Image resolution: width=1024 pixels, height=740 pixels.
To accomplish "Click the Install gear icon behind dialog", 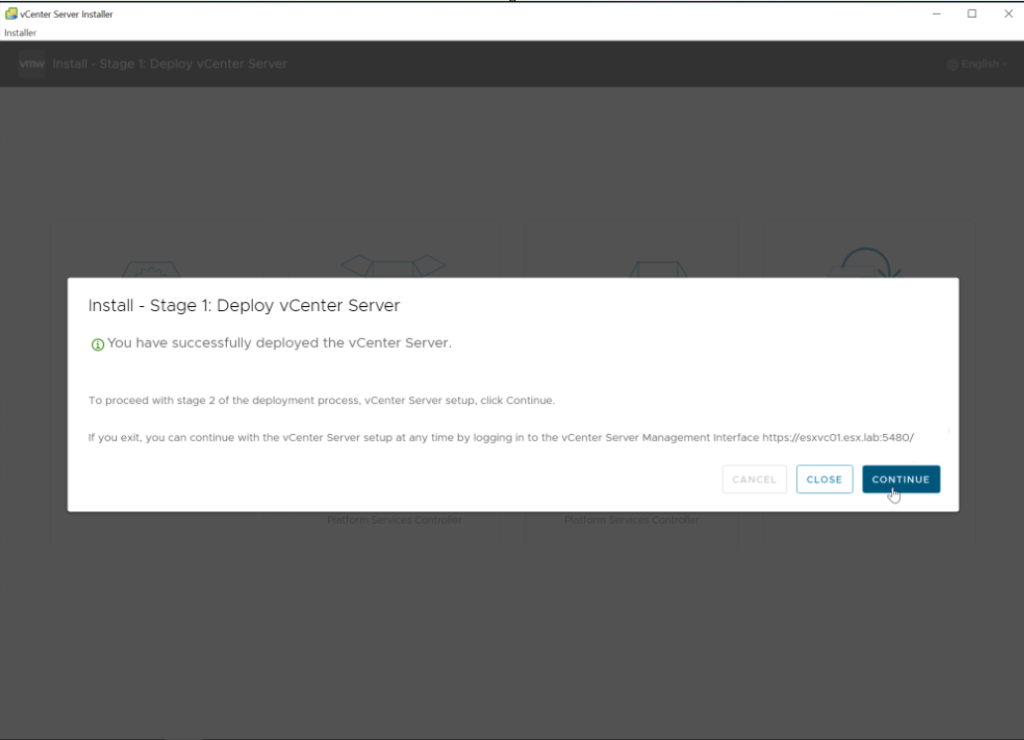I will (x=152, y=267).
